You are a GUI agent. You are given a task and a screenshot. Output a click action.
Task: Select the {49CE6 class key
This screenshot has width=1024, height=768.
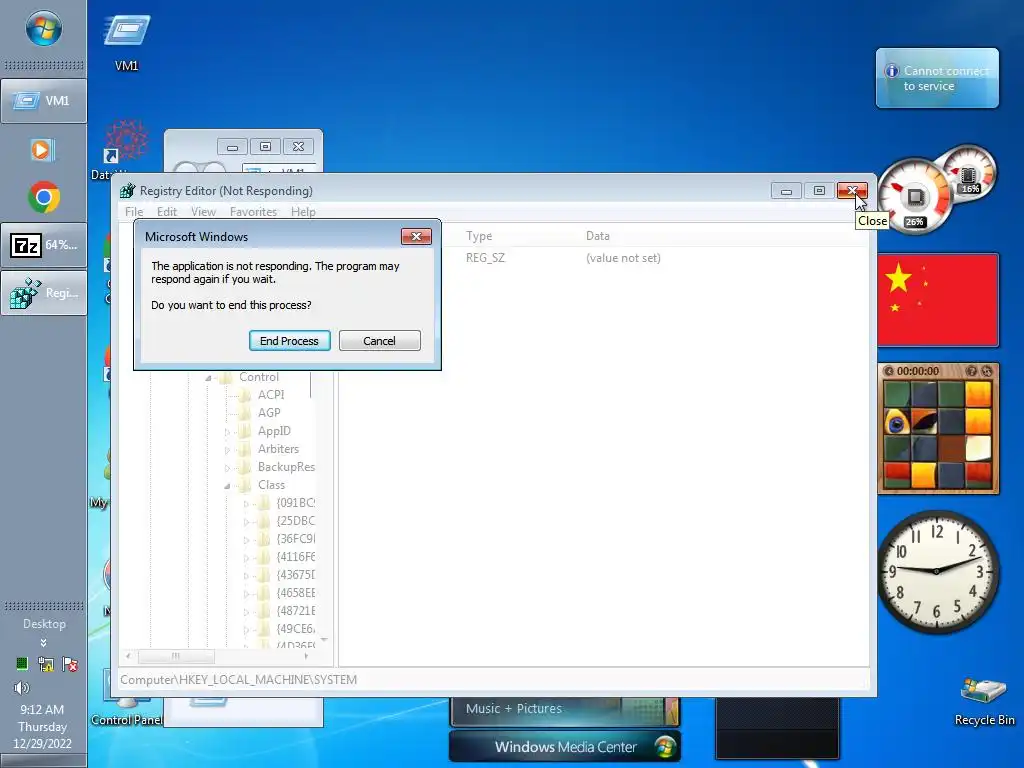click(x=295, y=629)
